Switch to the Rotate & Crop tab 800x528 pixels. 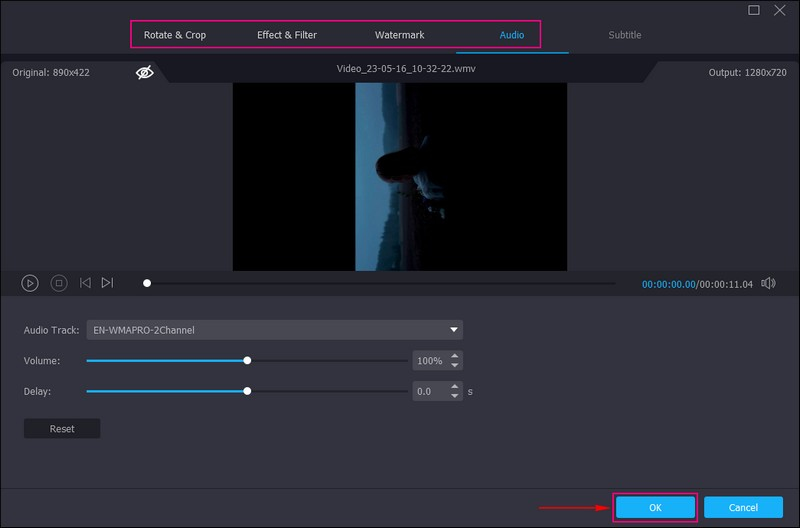pyautogui.click(x=175, y=35)
